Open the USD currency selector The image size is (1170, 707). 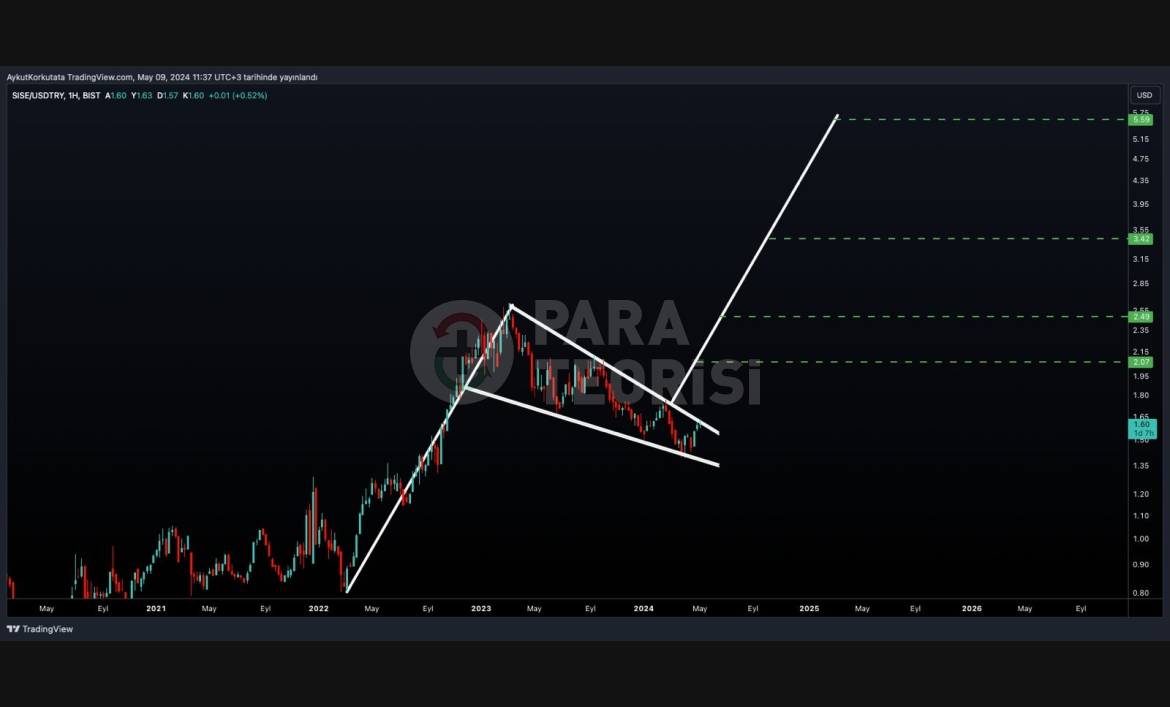click(1145, 95)
